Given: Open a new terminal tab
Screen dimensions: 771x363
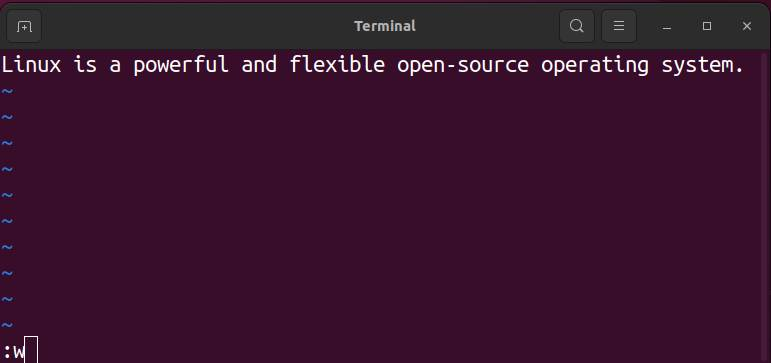Looking at the screenshot, I should tap(24, 26).
